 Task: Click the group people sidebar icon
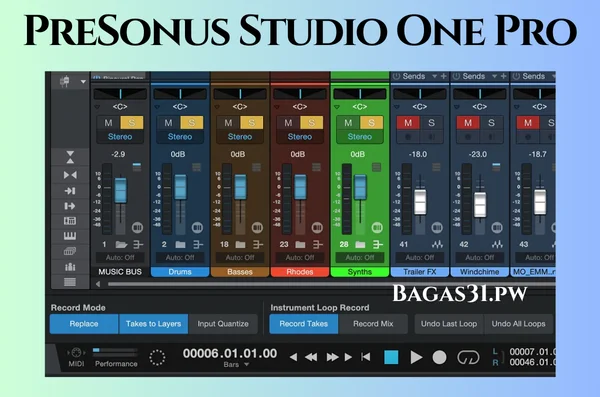click(70, 266)
